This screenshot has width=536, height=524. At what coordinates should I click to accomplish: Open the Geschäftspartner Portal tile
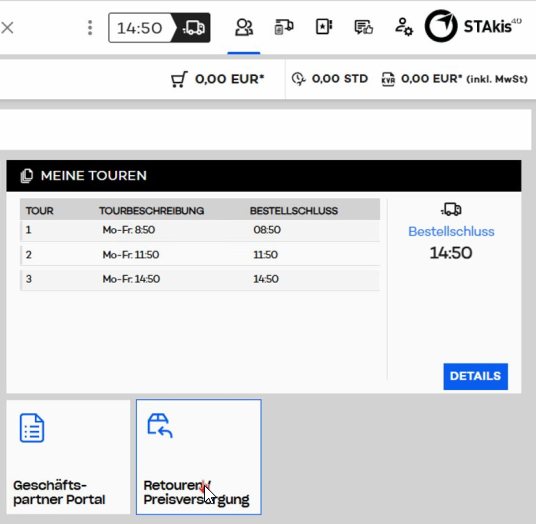pyautogui.click(x=68, y=457)
